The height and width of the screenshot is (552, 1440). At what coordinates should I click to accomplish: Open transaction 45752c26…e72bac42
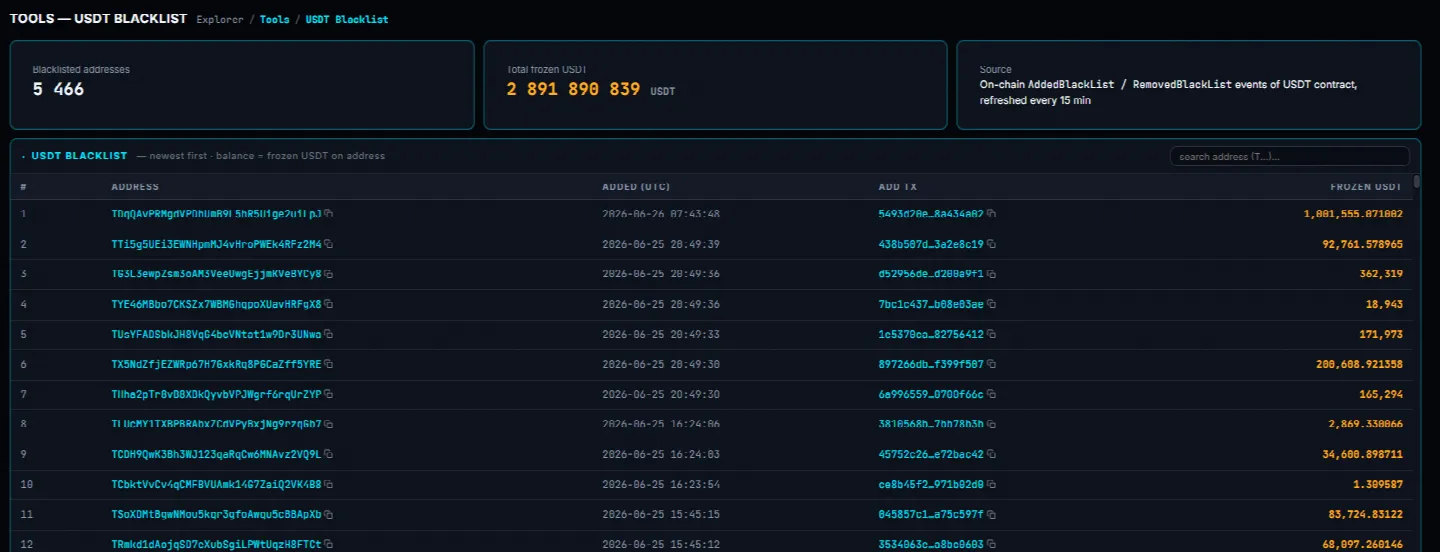click(x=931, y=454)
